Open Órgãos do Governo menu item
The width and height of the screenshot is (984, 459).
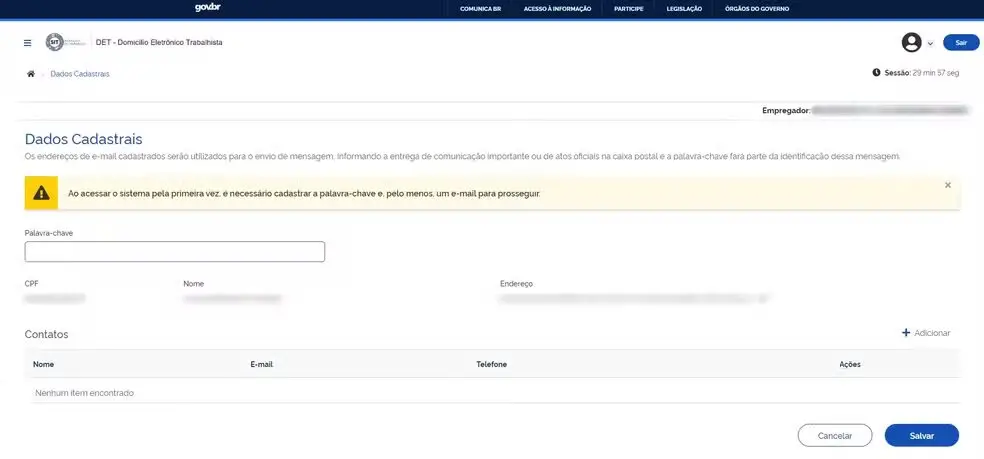point(757,9)
